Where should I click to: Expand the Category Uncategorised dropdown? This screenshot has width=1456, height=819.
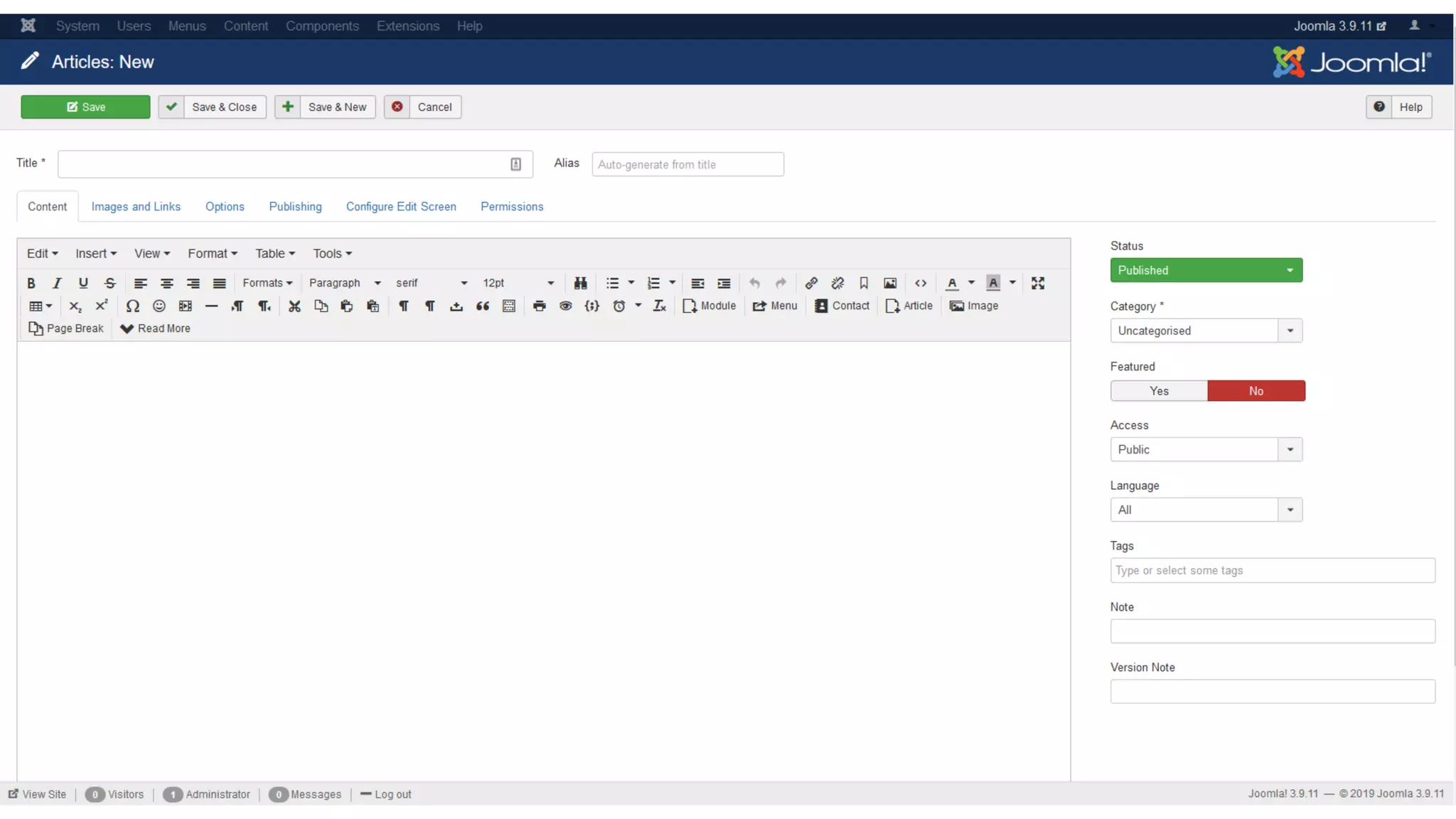[x=1206, y=331]
